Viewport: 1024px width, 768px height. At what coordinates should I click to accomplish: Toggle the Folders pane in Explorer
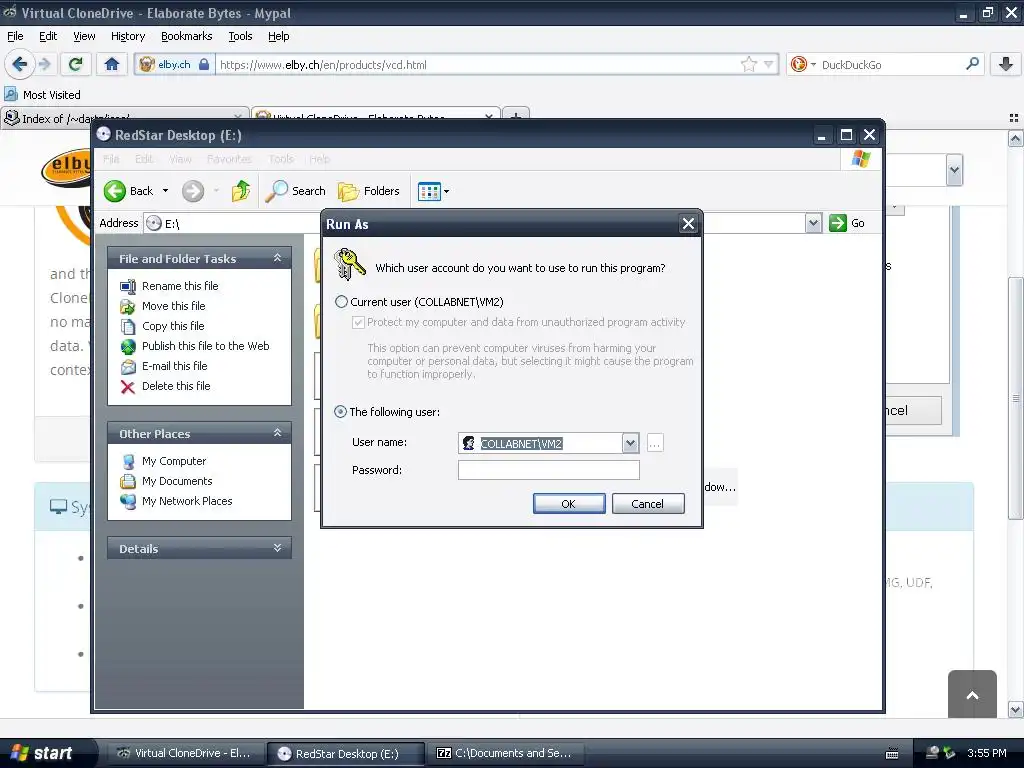coord(368,191)
